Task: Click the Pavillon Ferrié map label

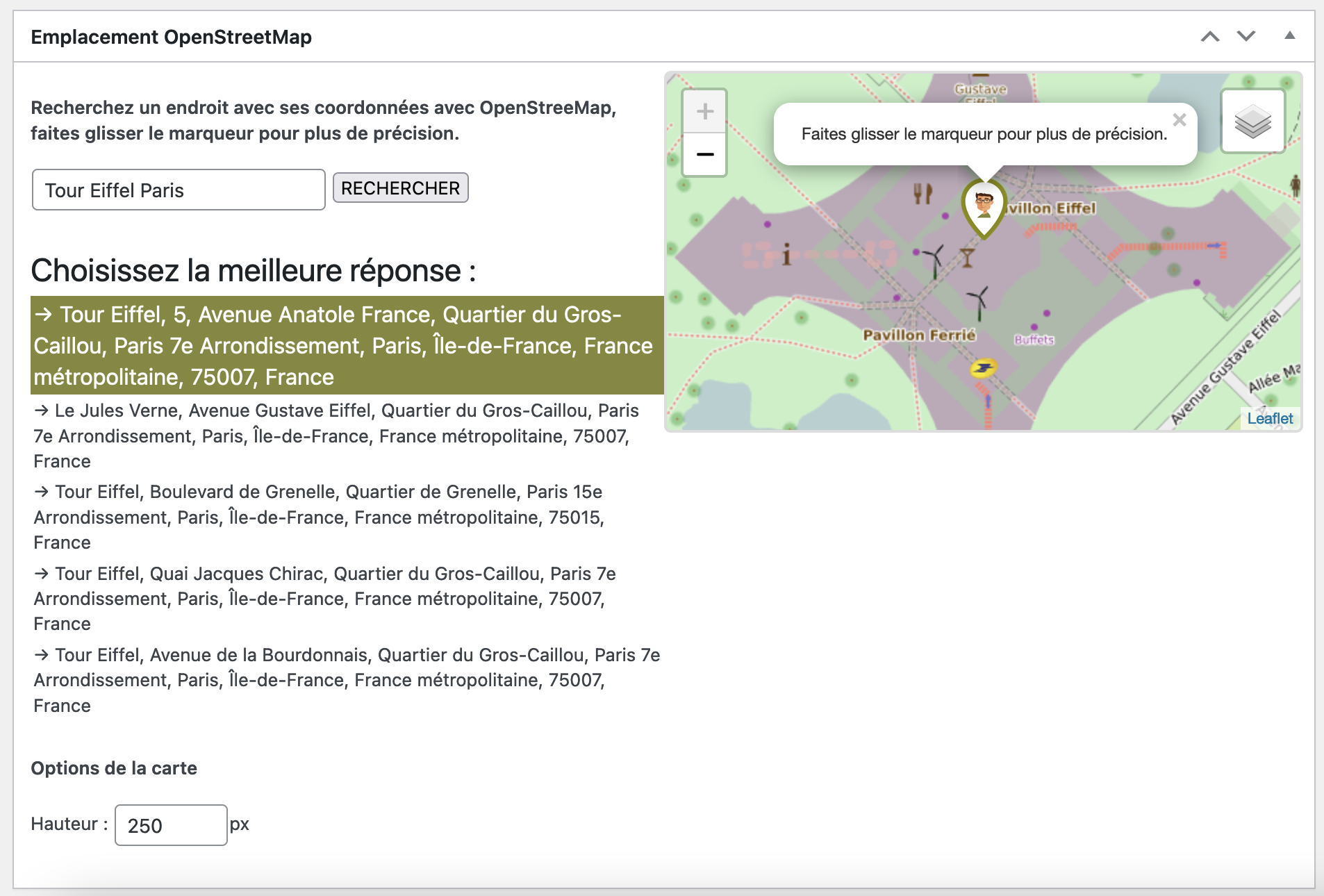Action: (x=919, y=335)
